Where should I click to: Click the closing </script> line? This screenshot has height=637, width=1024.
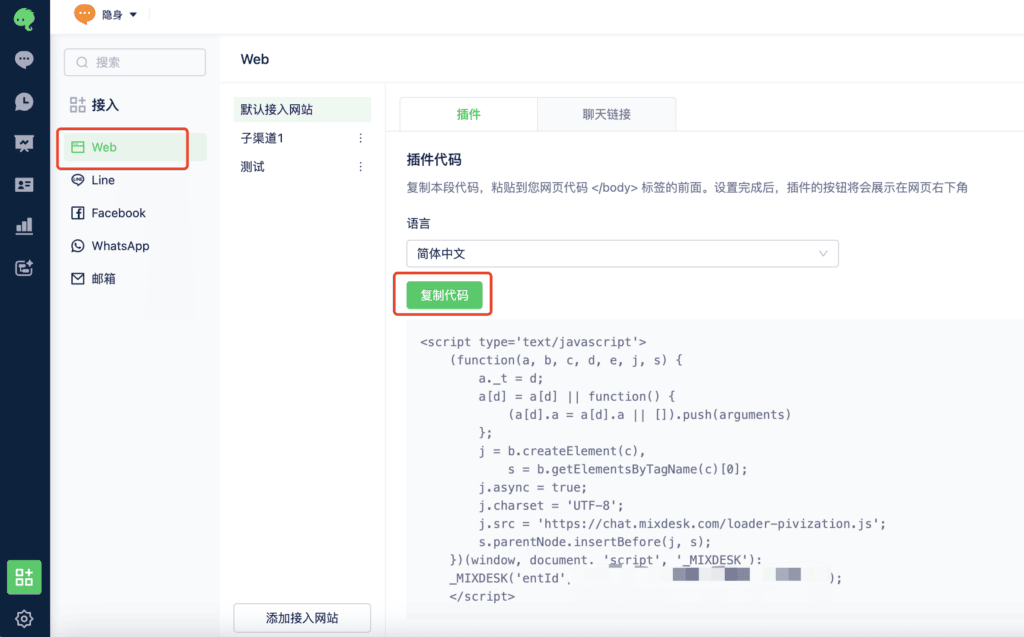482,596
